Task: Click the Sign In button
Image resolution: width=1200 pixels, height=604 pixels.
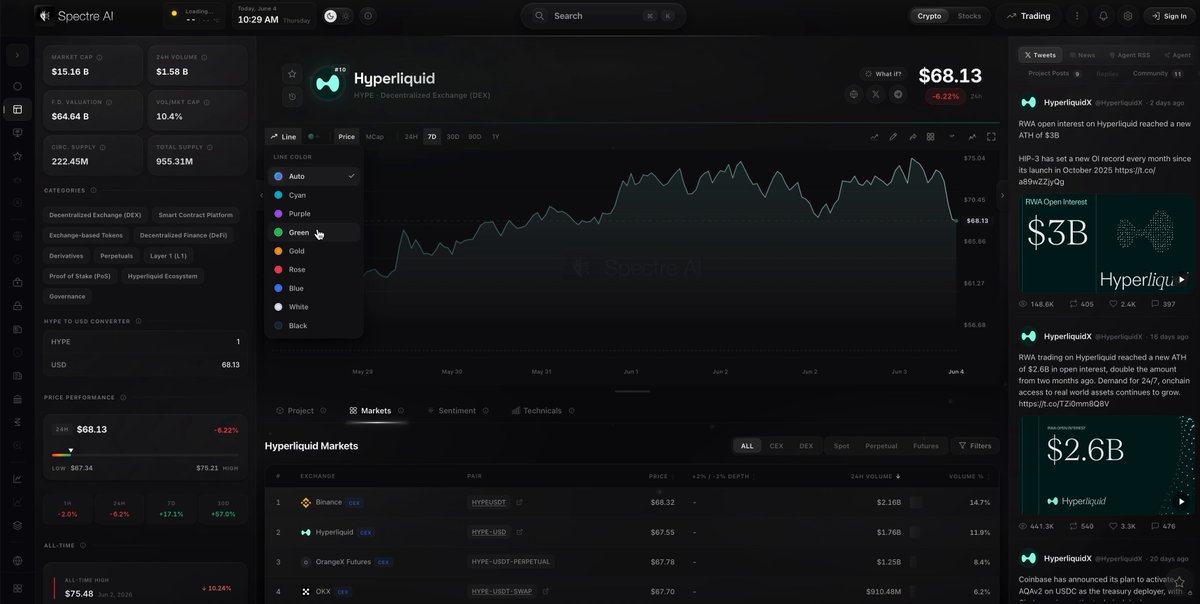Action: (1169, 16)
